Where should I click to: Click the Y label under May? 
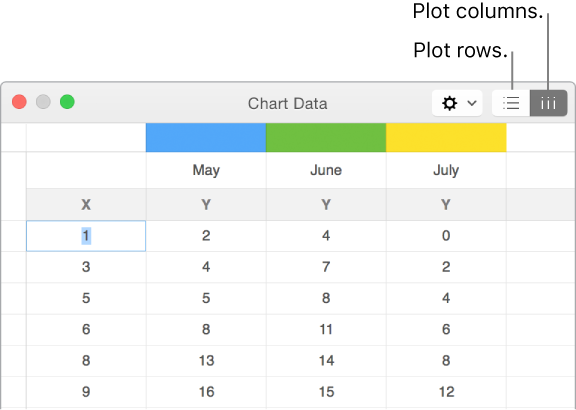click(206, 205)
